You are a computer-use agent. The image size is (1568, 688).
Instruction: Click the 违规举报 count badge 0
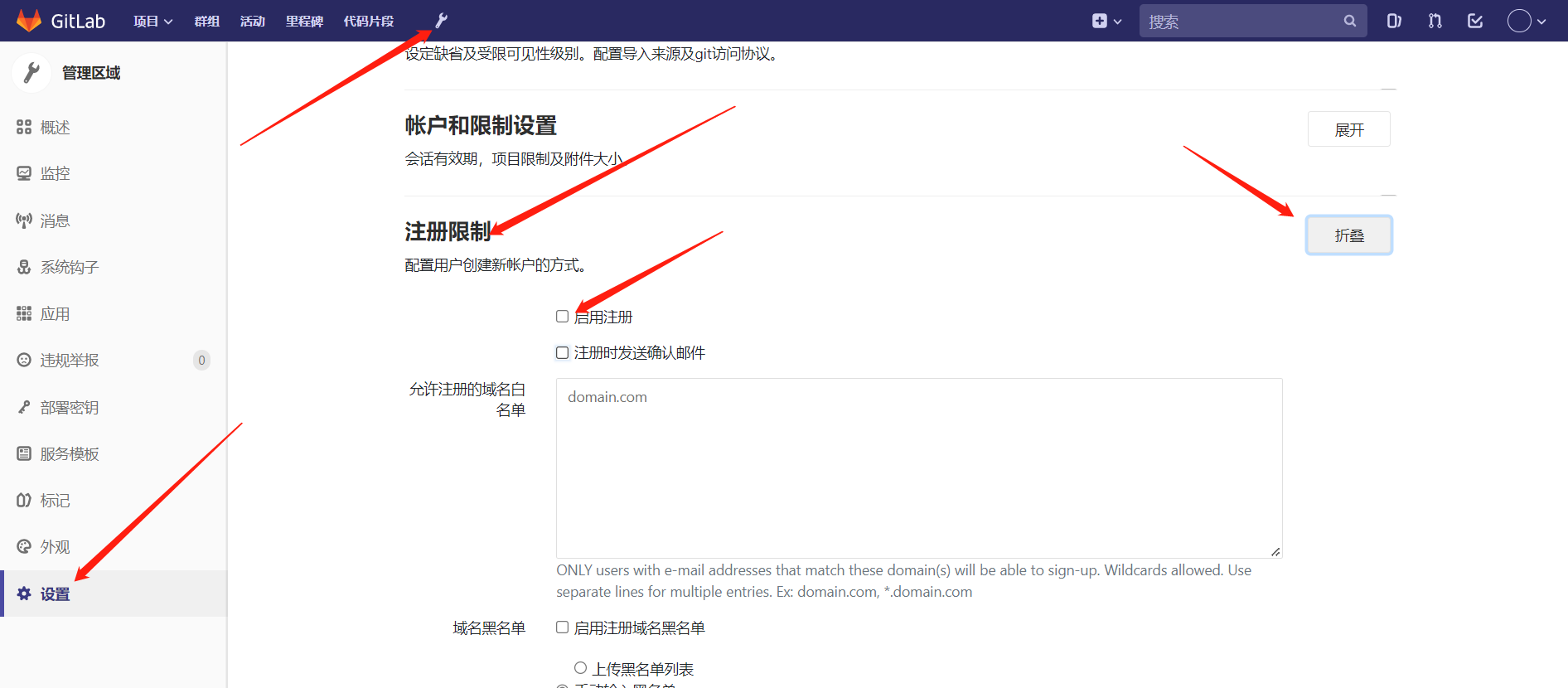point(201,360)
